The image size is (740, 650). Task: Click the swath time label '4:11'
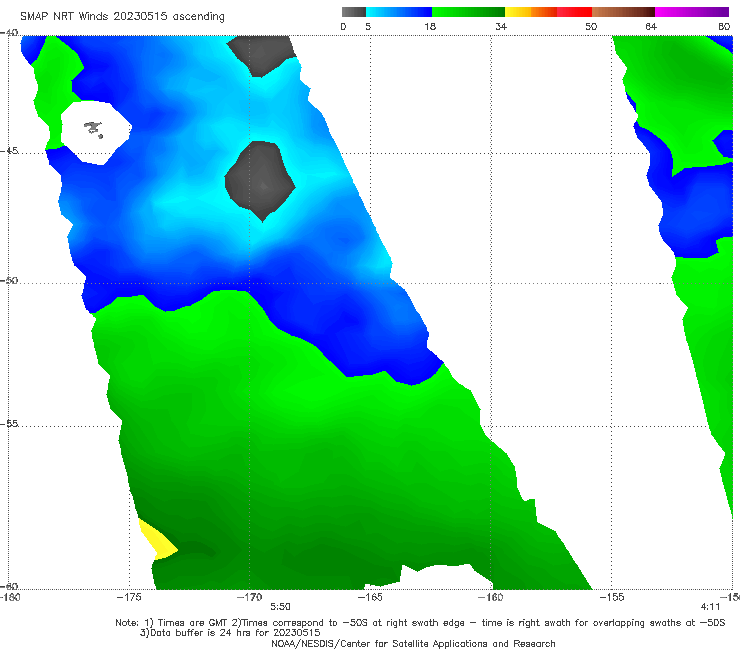point(710,607)
